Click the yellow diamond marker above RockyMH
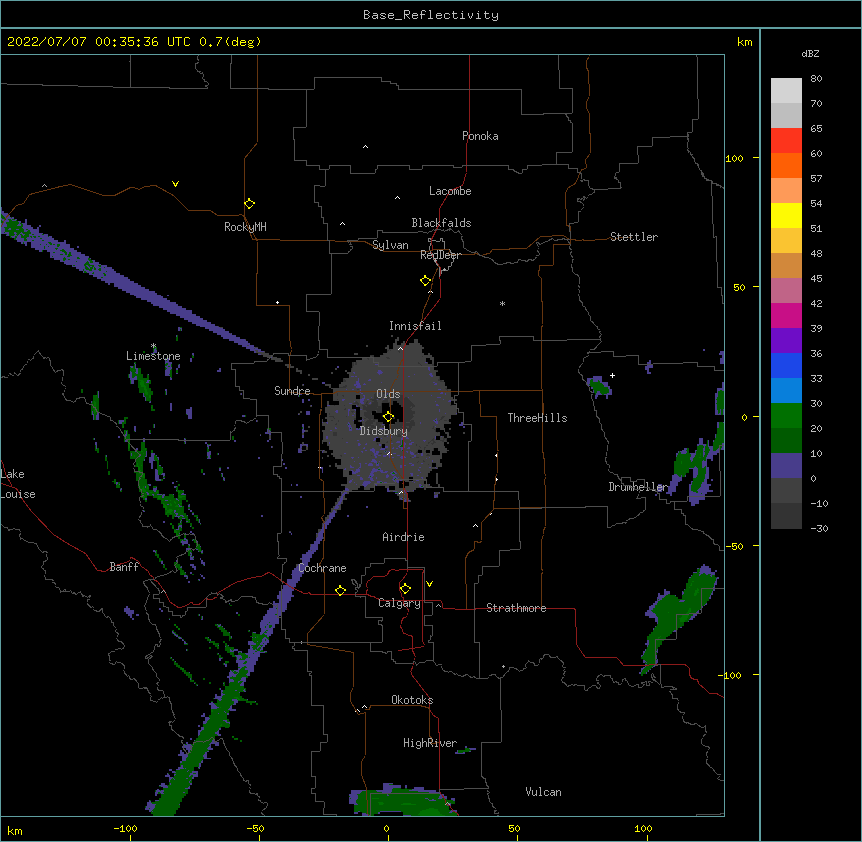The height and width of the screenshot is (842, 862). coord(249,204)
